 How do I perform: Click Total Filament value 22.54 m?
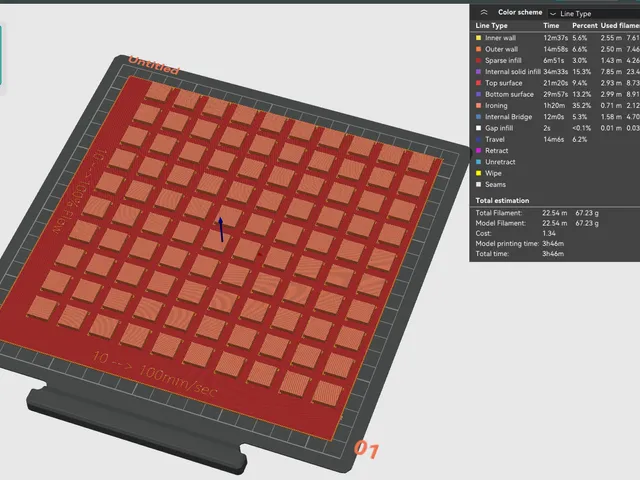554,213
